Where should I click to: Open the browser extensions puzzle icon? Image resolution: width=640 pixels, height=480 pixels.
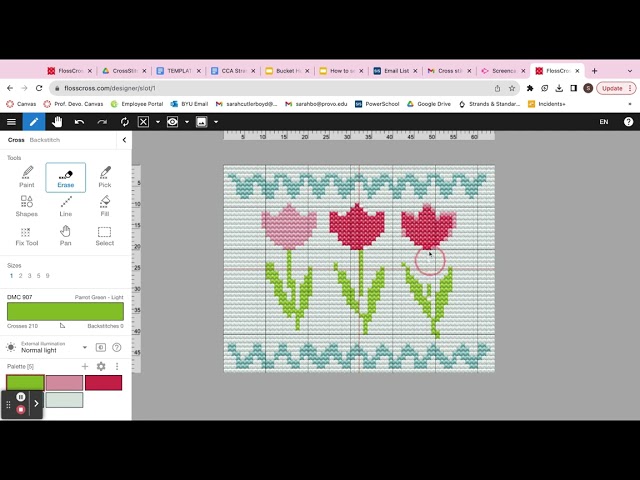click(530, 88)
